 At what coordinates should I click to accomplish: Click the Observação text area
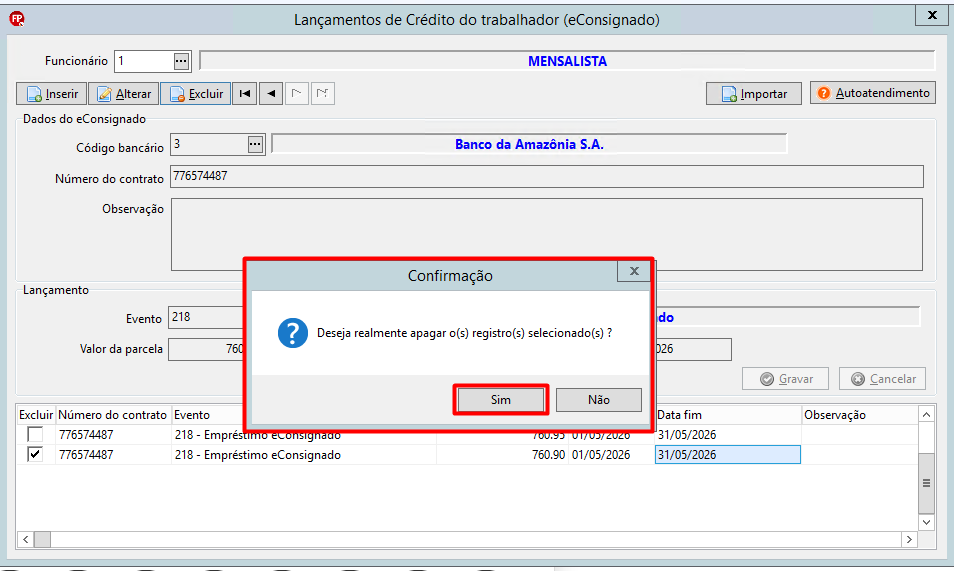click(x=546, y=234)
